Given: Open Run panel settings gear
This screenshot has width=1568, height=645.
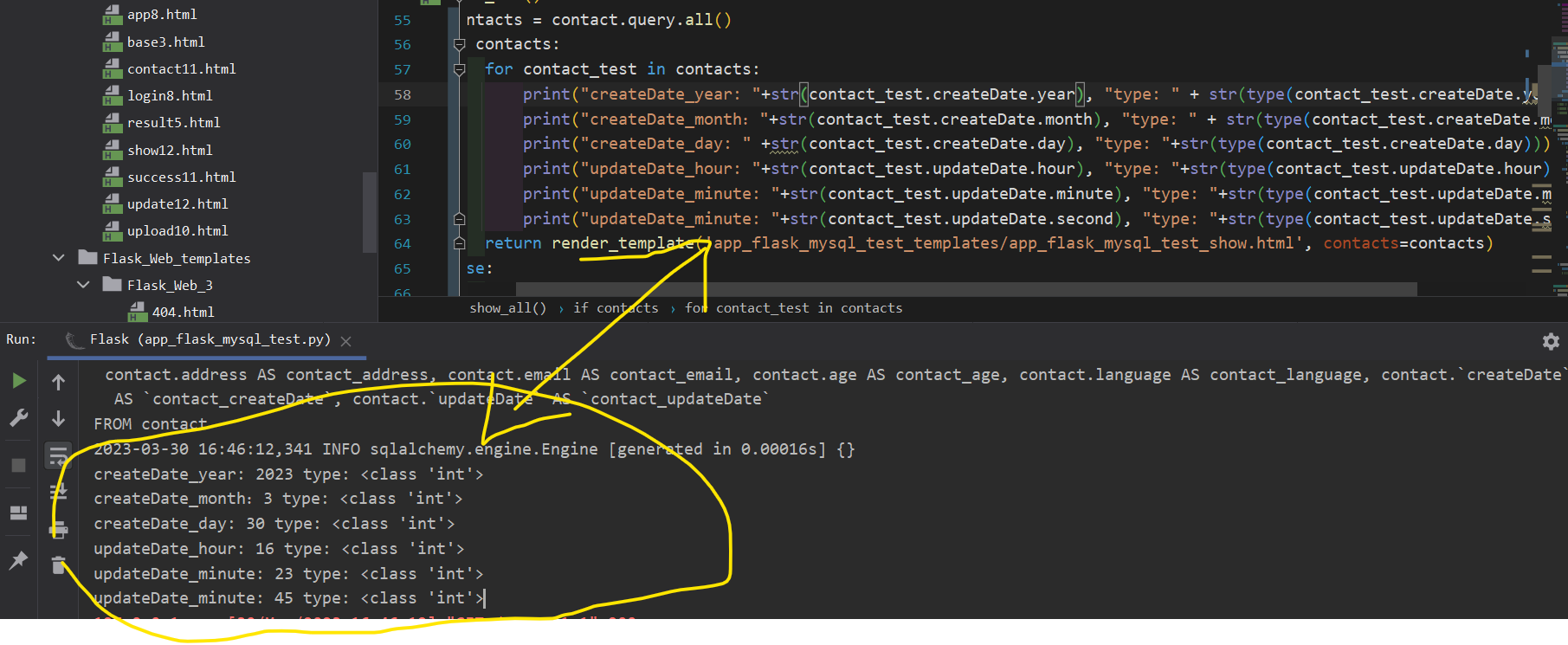Looking at the screenshot, I should click(1551, 341).
